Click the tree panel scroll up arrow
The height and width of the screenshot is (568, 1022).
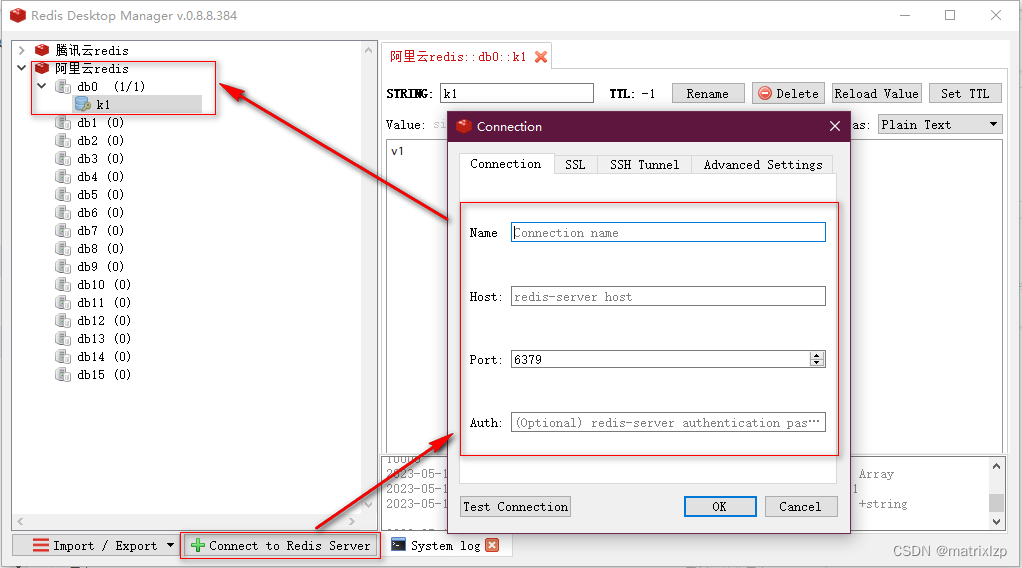pyautogui.click(x=368, y=50)
